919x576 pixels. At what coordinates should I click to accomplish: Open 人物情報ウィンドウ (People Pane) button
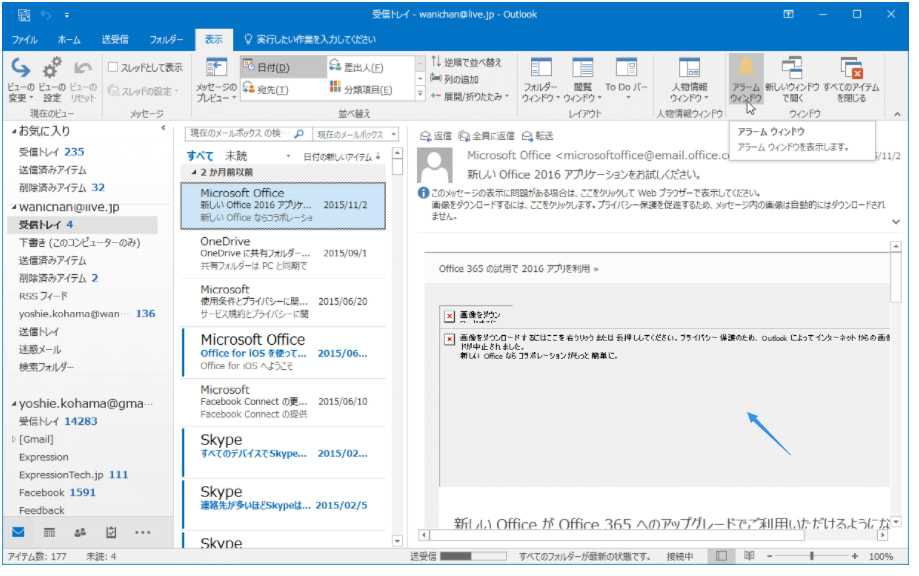689,80
